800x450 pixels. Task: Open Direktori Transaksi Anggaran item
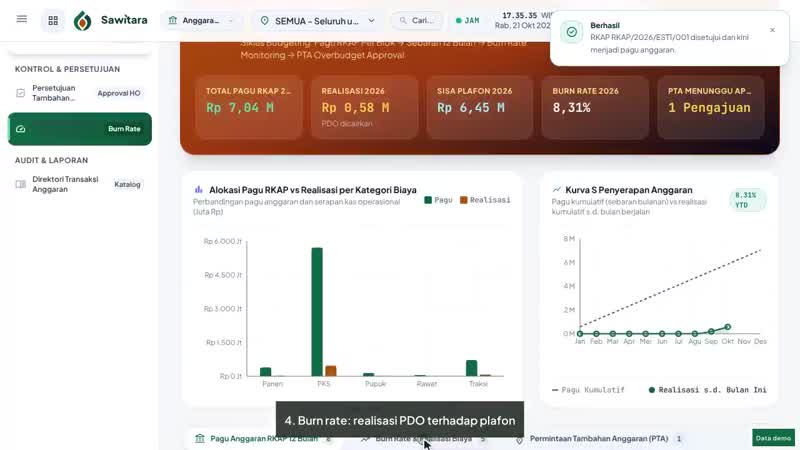(80, 184)
